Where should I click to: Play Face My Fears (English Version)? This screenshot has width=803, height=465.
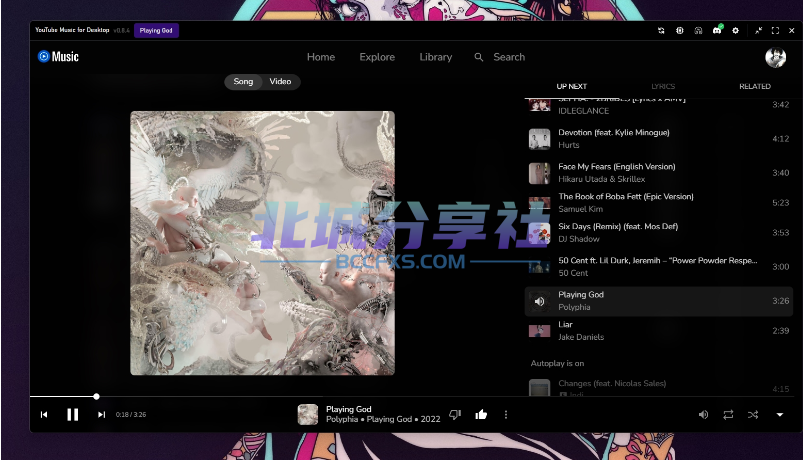(659, 173)
